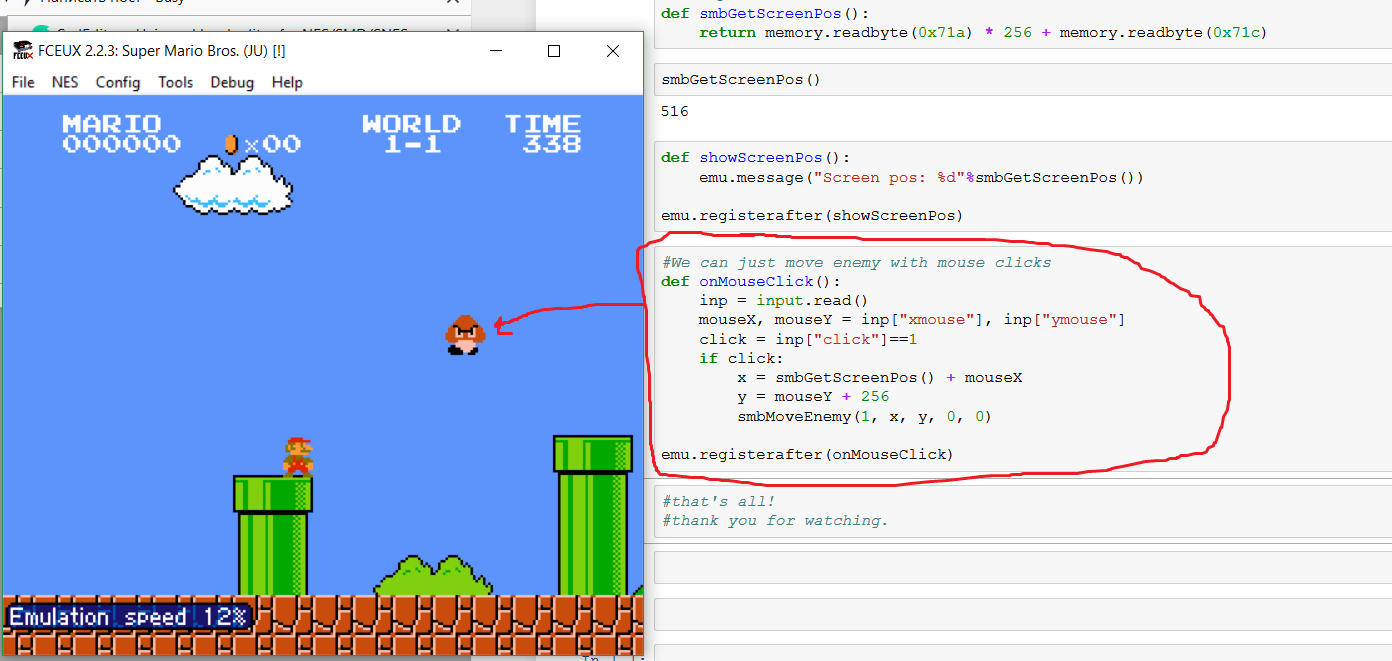Viewport: 1392px width, 661px height.
Task: Click the '#We can just move enemy' comment
Action: (856, 262)
